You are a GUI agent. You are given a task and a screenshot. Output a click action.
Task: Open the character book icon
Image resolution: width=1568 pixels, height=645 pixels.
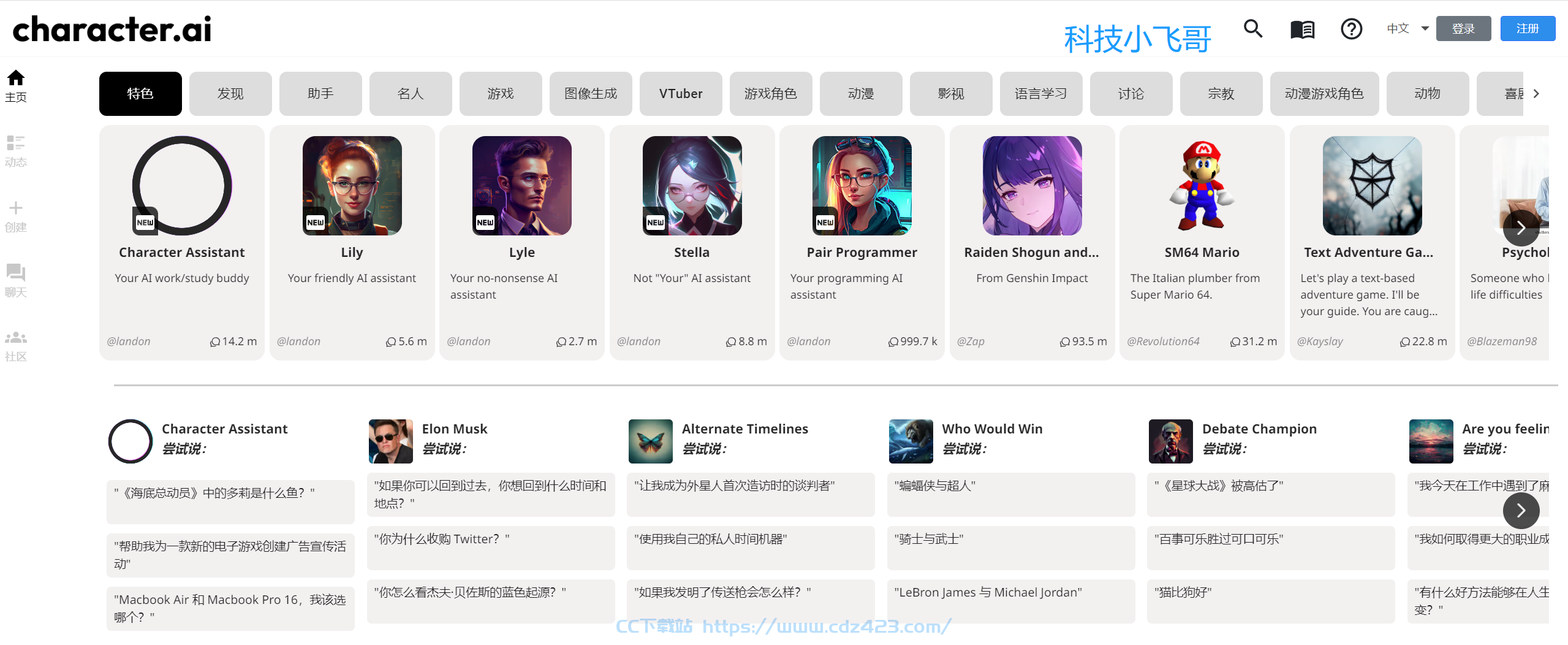click(x=1302, y=29)
